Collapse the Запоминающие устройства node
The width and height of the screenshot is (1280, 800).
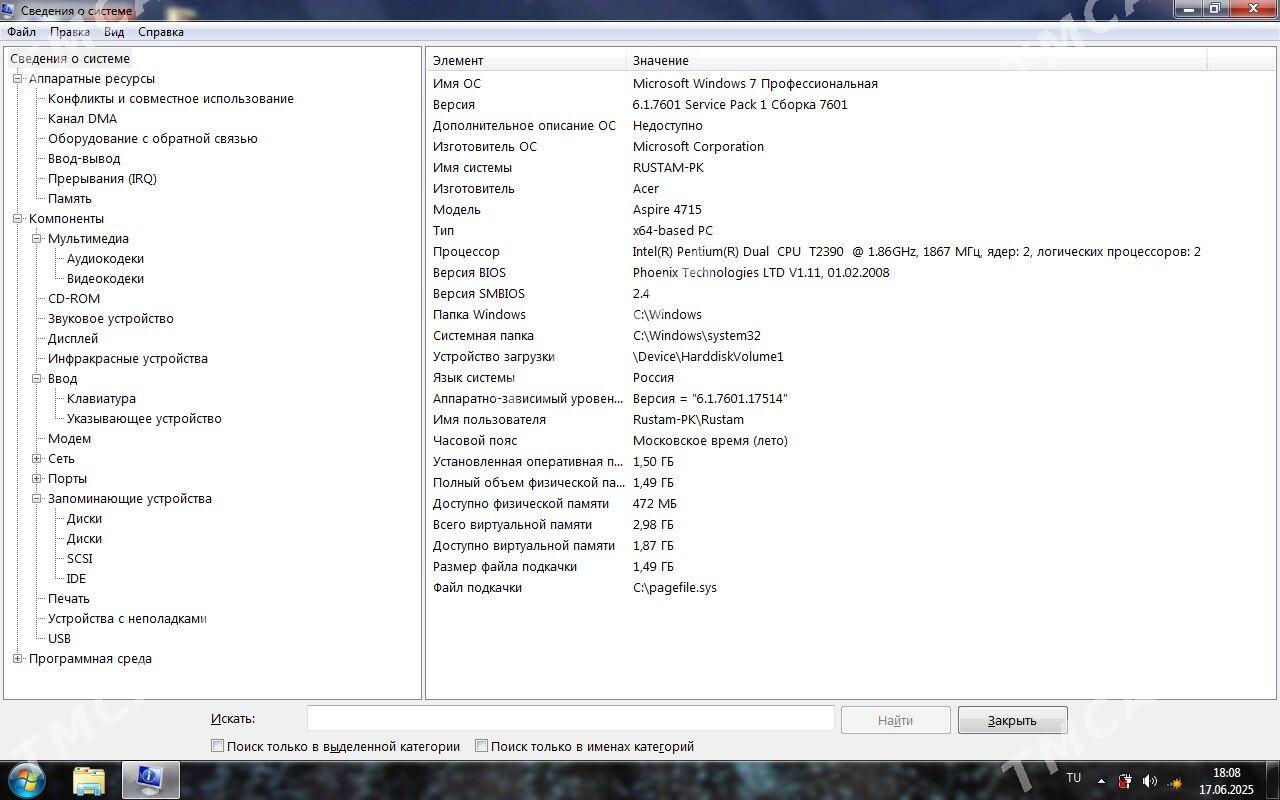coord(36,499)
